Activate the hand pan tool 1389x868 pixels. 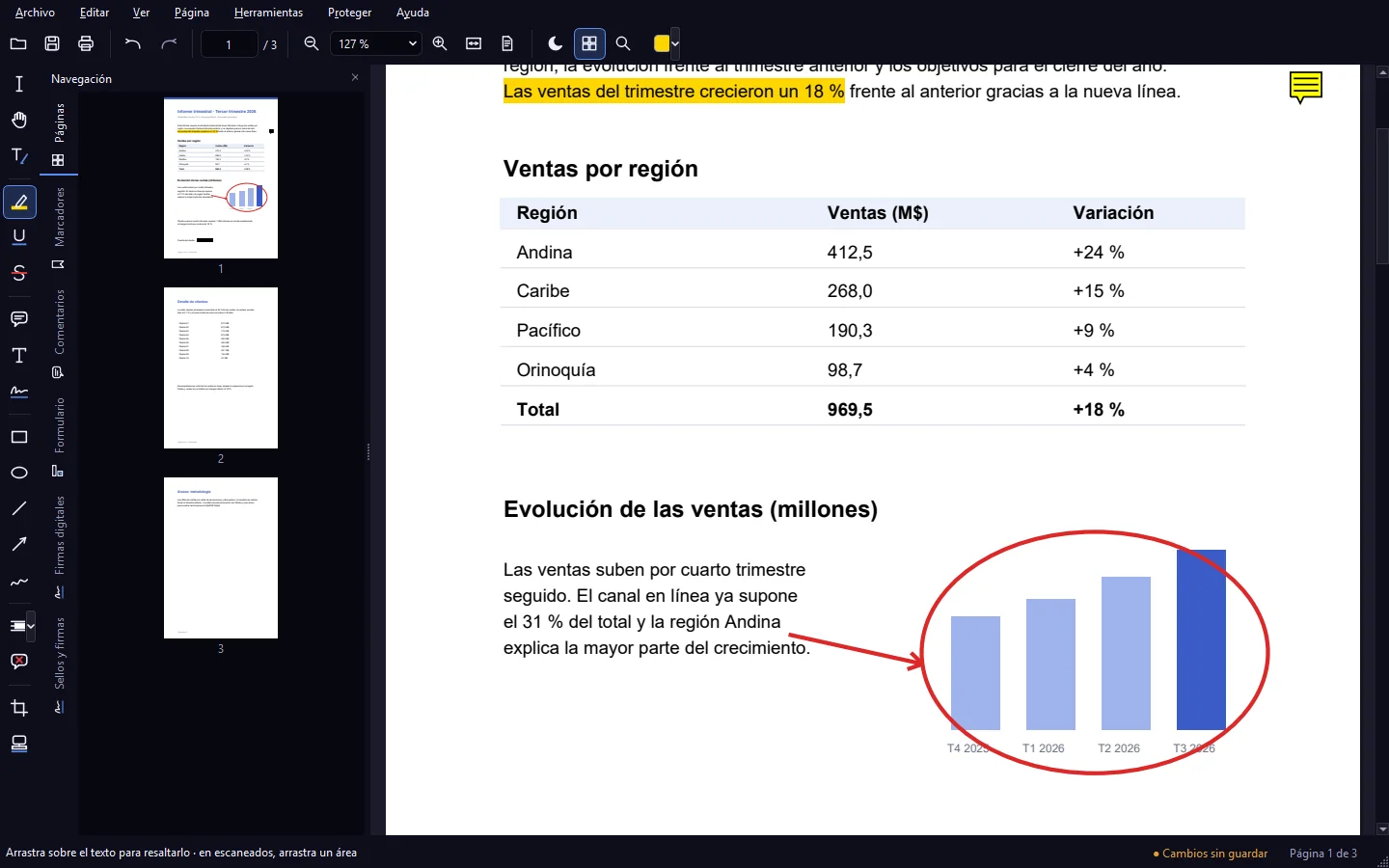tap(19, 120)
